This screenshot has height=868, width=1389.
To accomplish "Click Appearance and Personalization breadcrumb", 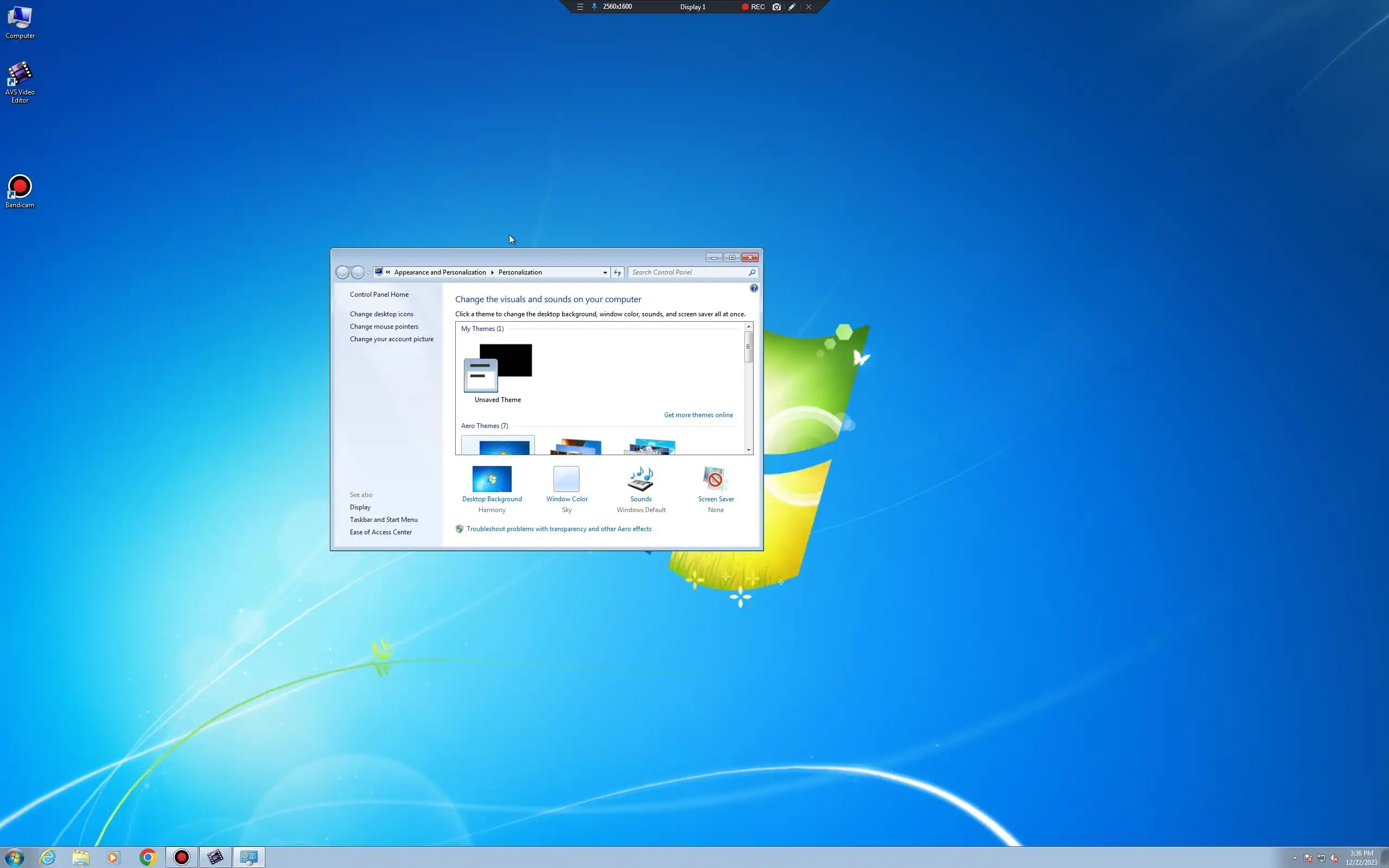I will [x=439, y=272].
